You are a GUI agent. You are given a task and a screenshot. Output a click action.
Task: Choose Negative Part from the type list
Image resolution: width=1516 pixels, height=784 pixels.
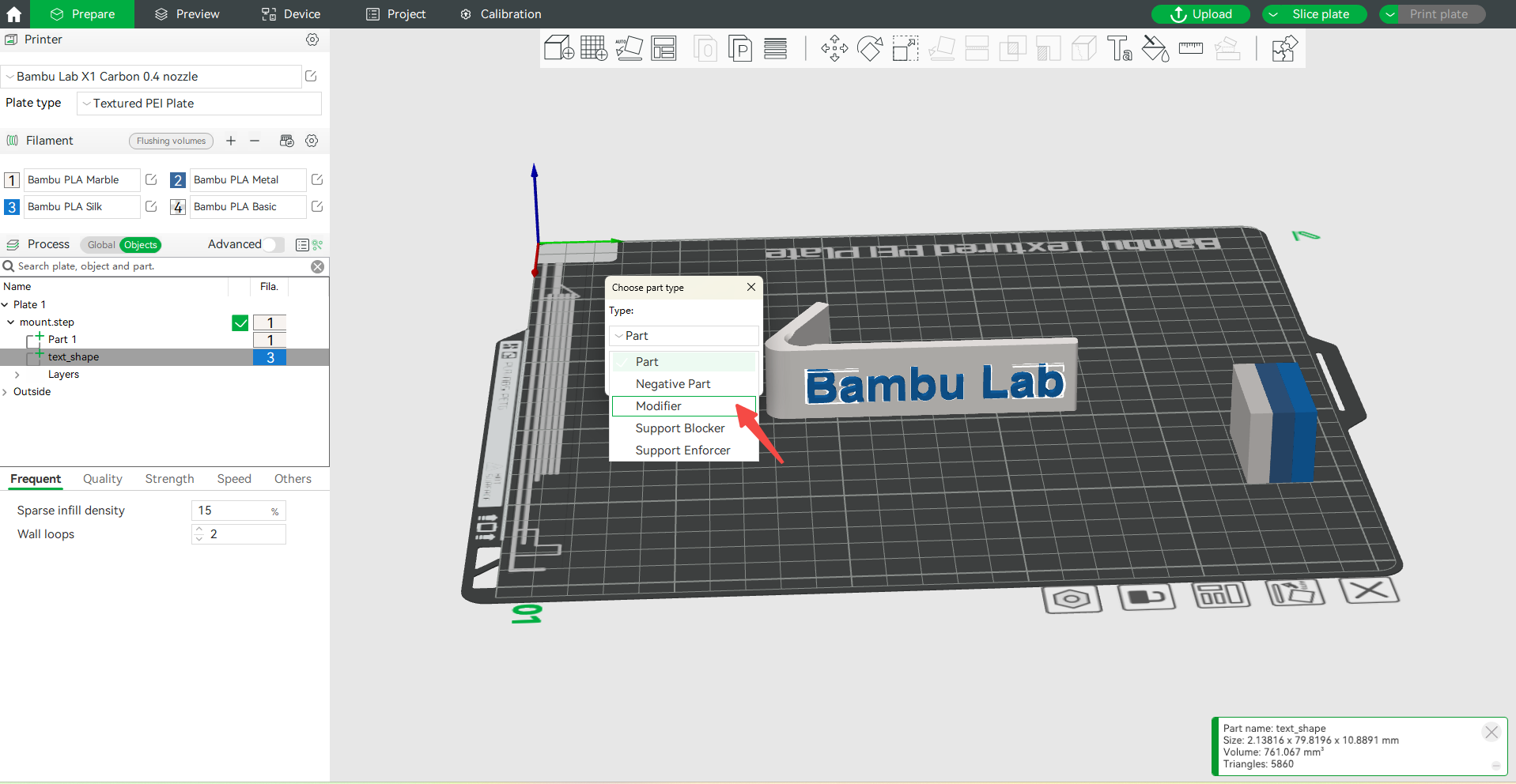(684, 384)
